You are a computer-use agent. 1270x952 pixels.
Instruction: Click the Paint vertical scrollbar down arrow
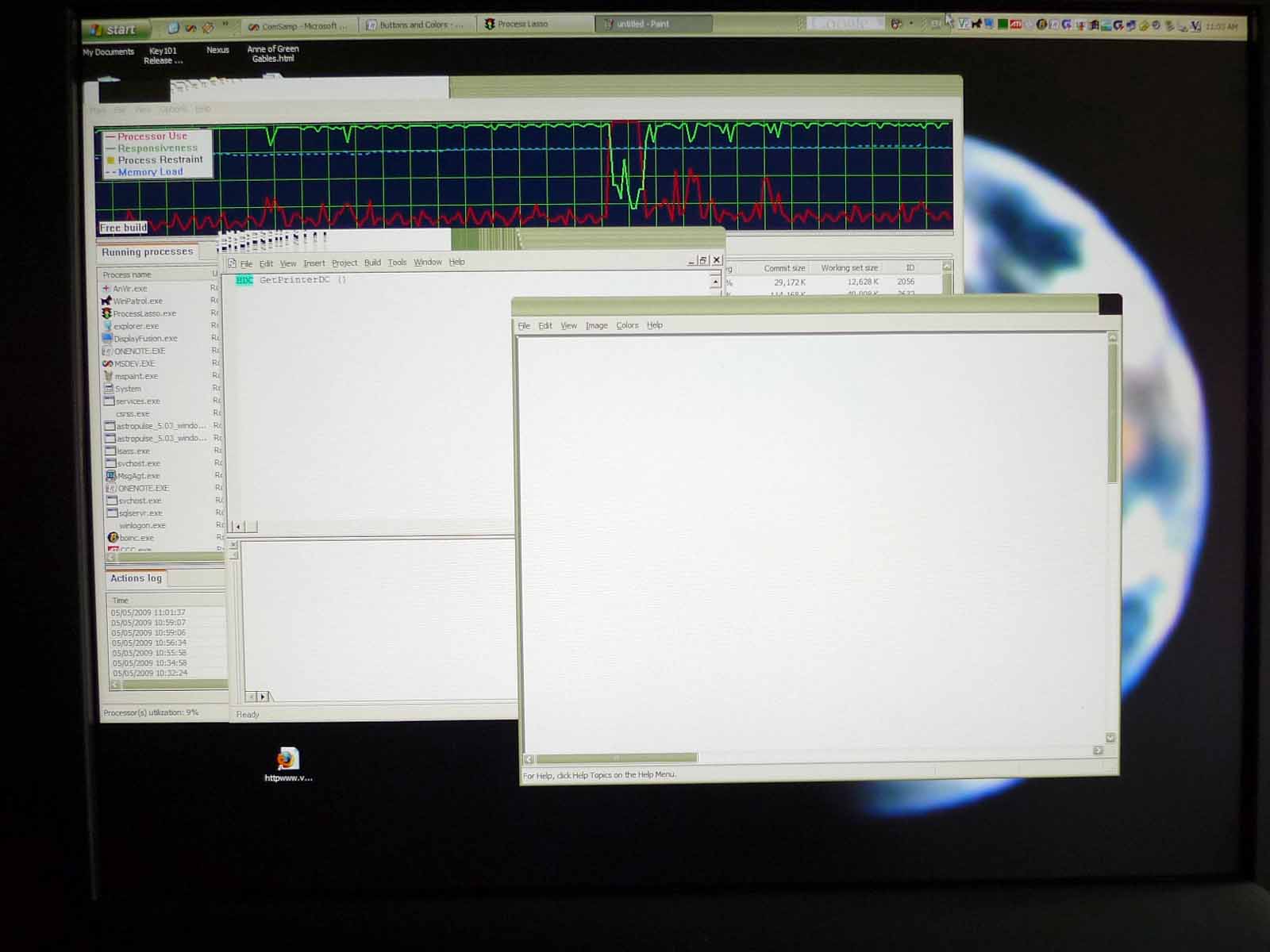1110,738
